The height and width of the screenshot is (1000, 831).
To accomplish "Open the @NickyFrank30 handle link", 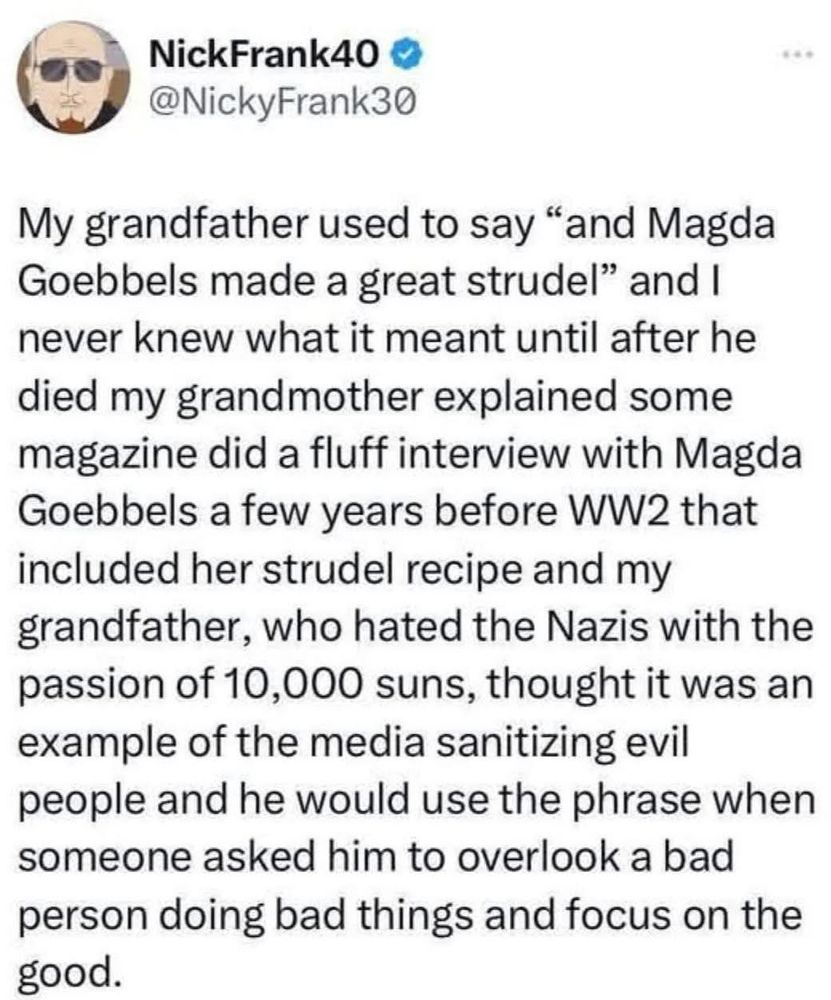I will point(281,101).
